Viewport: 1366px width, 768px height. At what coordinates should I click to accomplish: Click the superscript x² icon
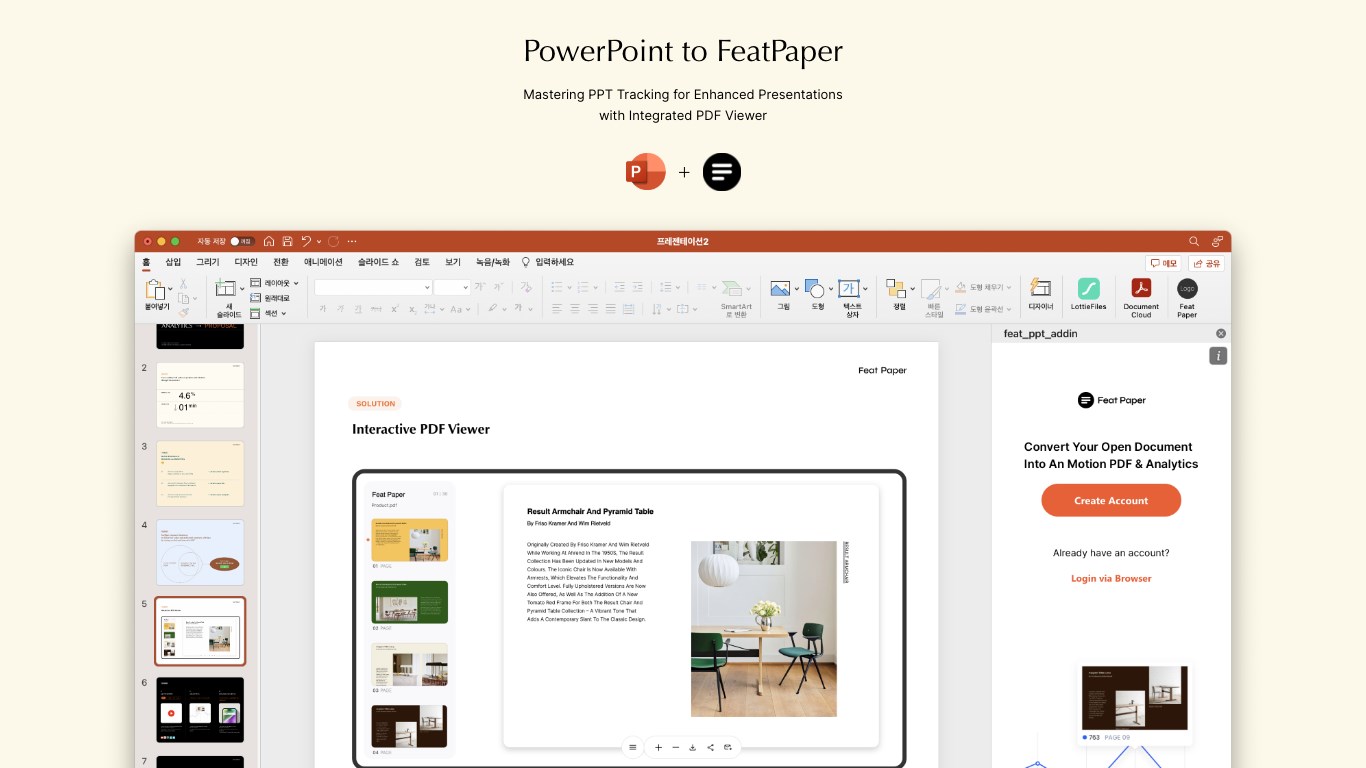coord(395,309)
